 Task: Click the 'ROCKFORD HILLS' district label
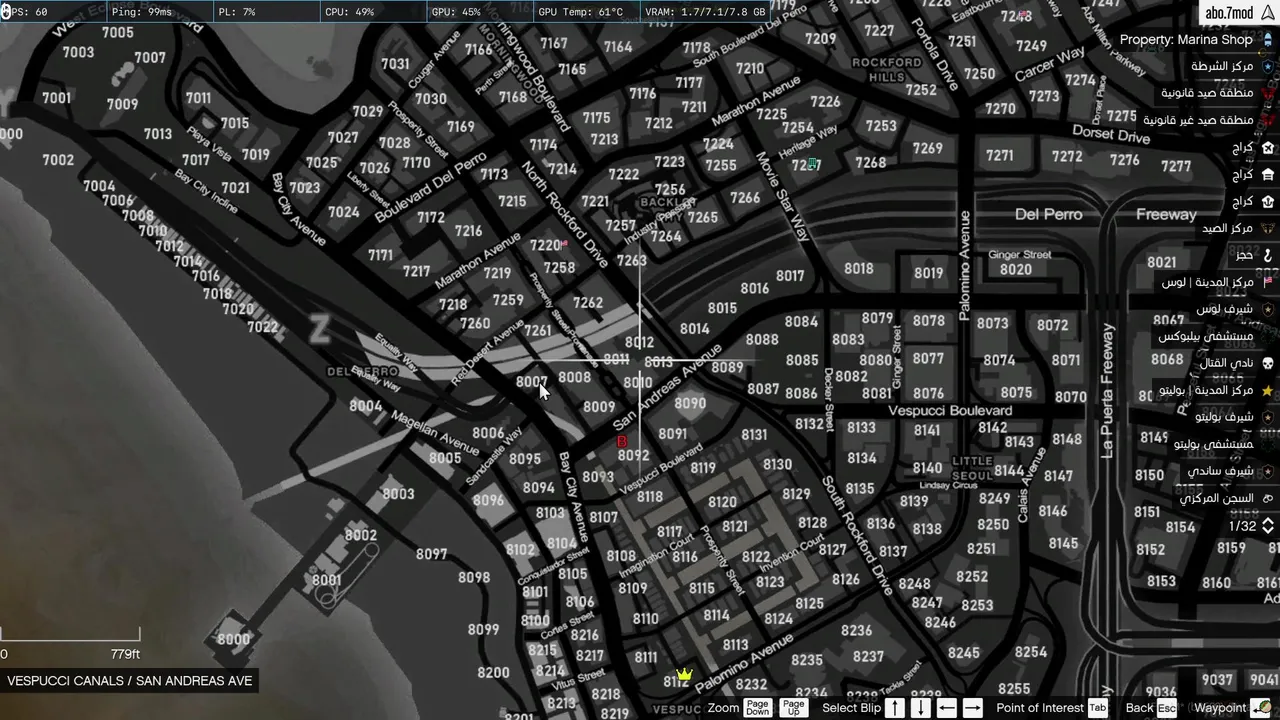click(886, 69)
